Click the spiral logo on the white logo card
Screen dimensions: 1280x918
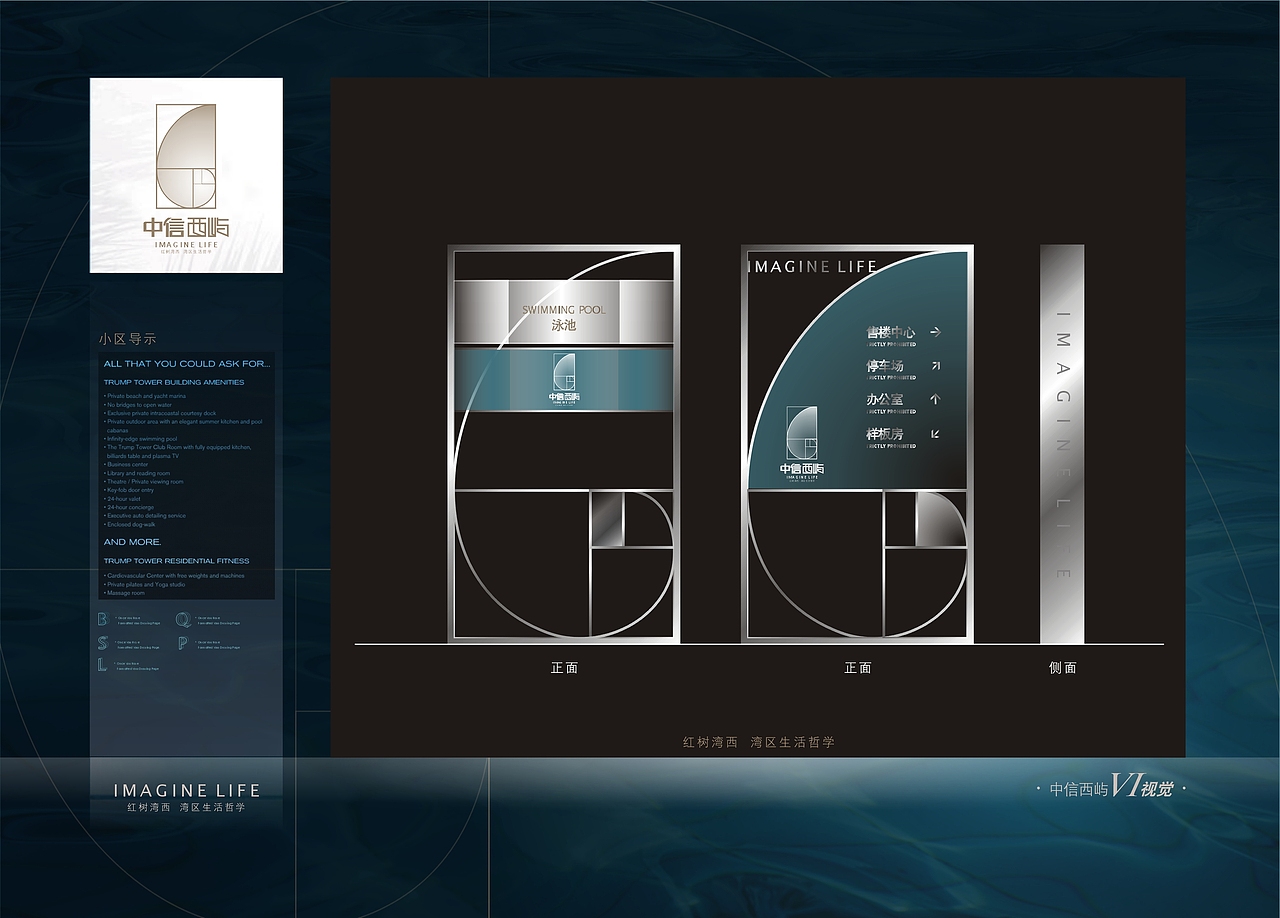185,157
